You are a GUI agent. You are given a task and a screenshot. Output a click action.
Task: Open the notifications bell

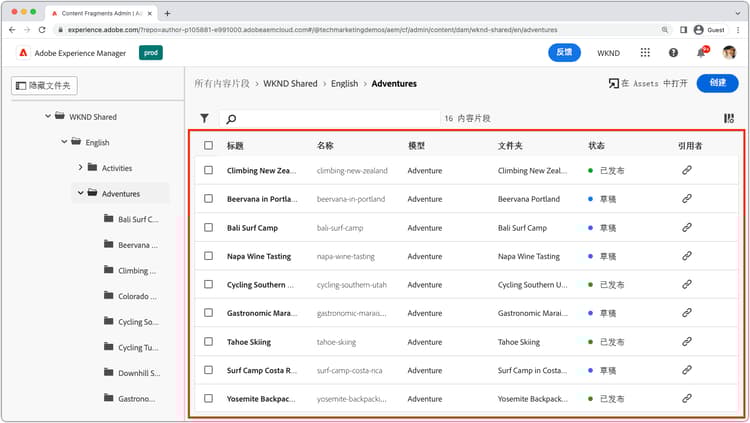[702, 53]
